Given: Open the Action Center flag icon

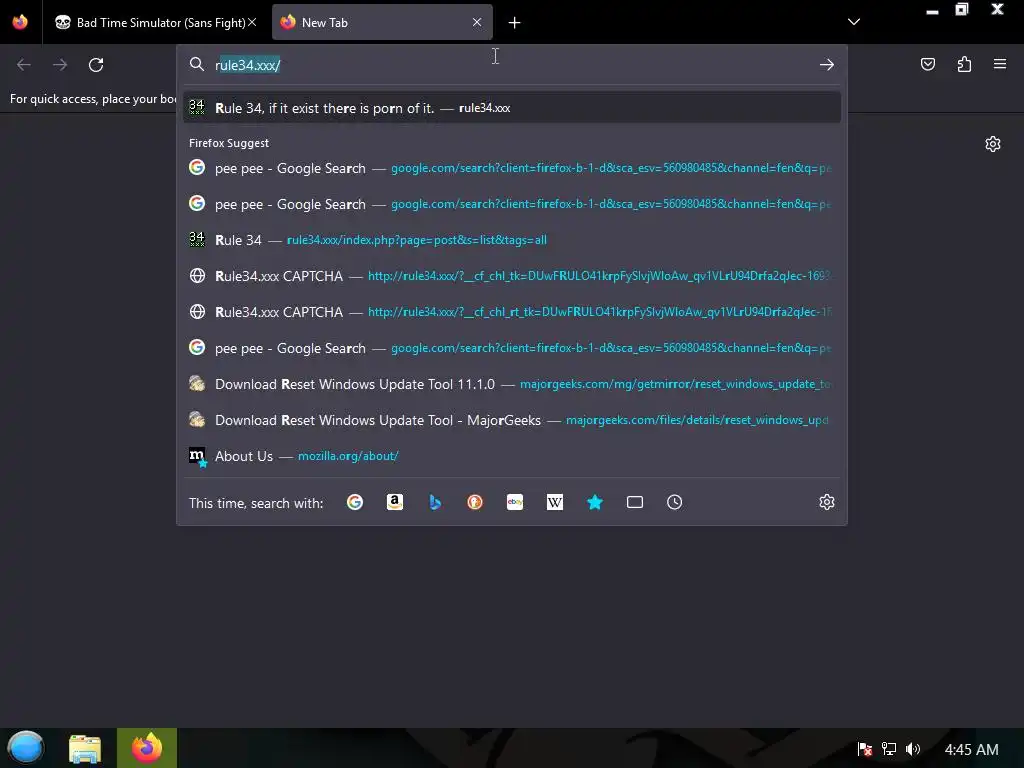Looking at the screenshot, I should click(865, 749).
